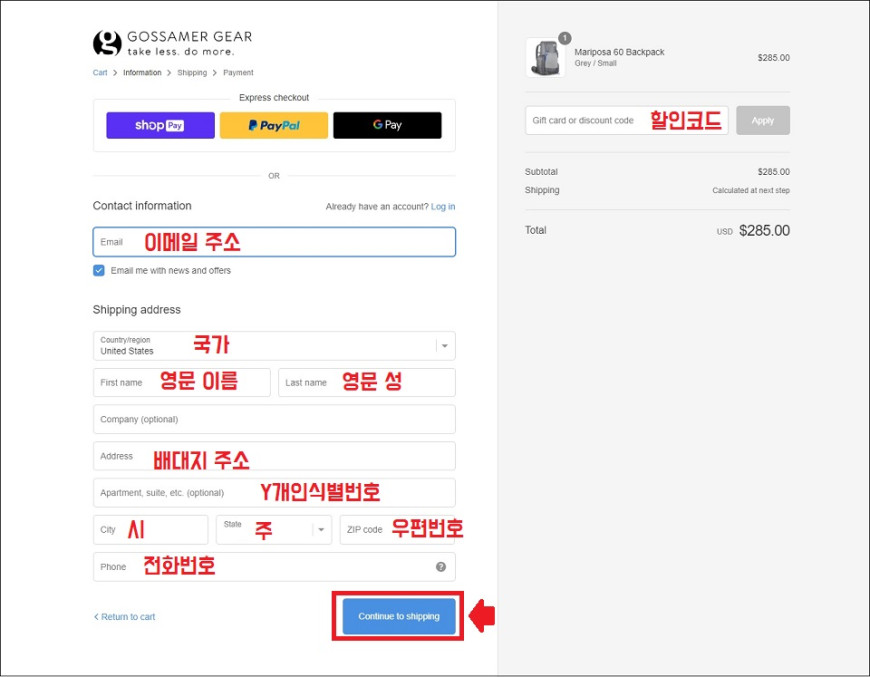The height and width of the screenshot is (677, 870).
Task: Focus the Company (optional) field
Action: coord(274,419)
